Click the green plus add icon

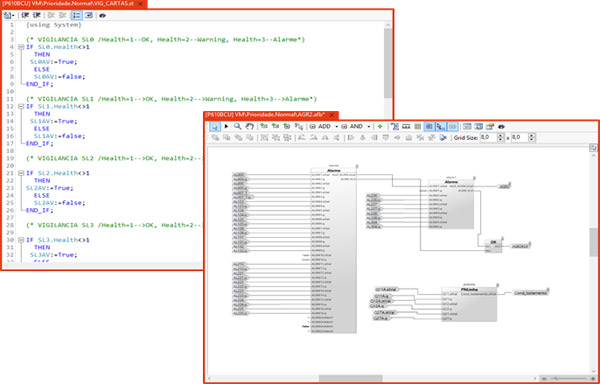(x=380, y=126)
